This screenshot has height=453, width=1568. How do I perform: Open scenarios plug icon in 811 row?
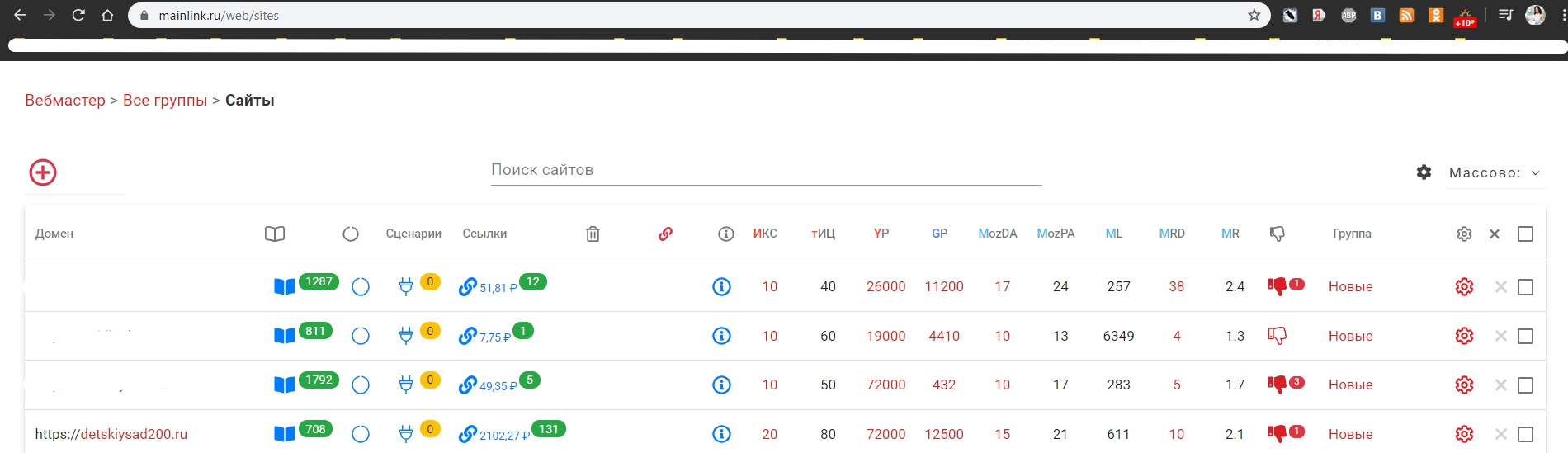pos(405,336)
